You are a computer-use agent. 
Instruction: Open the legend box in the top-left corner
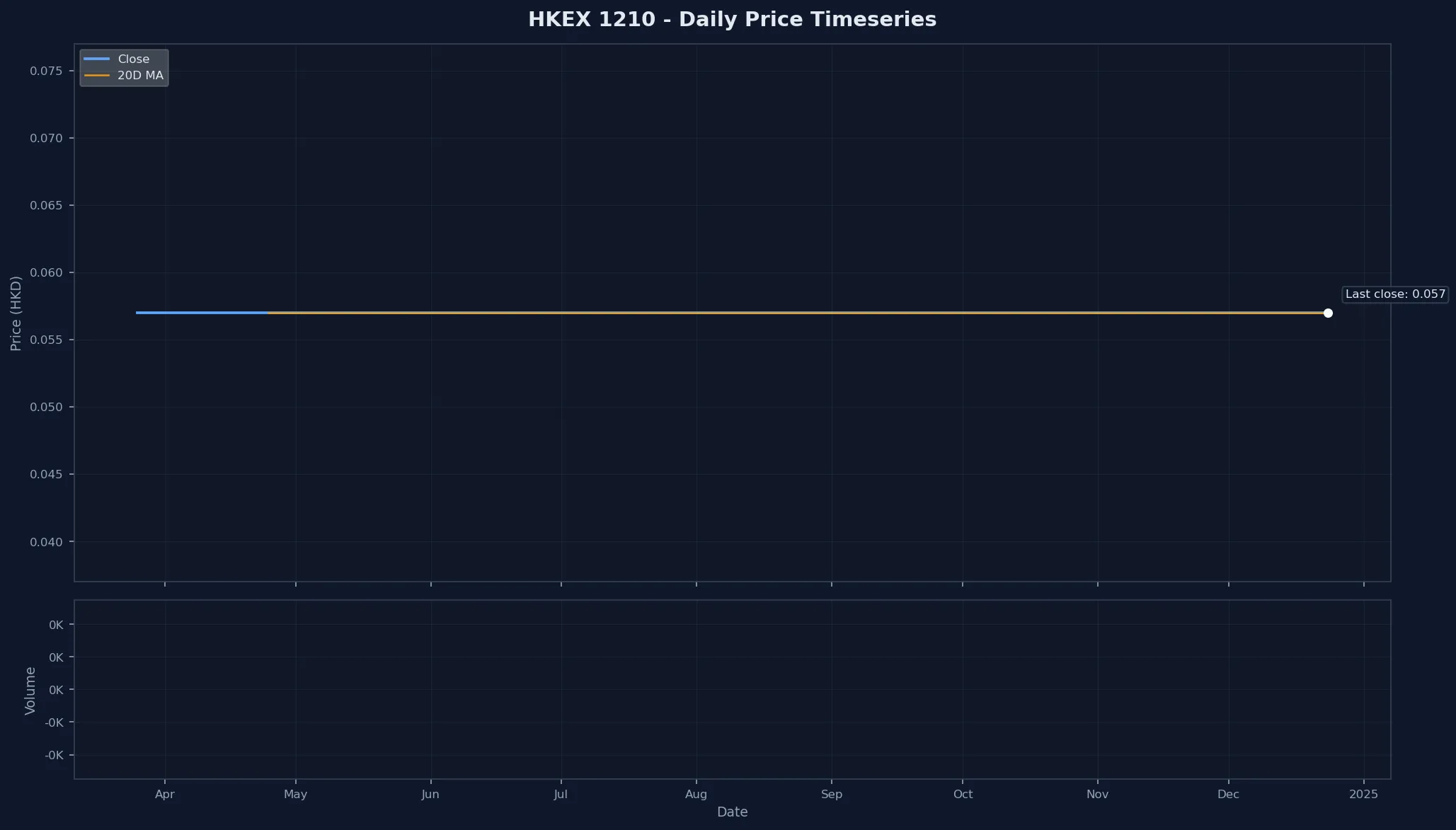(124, 67)
